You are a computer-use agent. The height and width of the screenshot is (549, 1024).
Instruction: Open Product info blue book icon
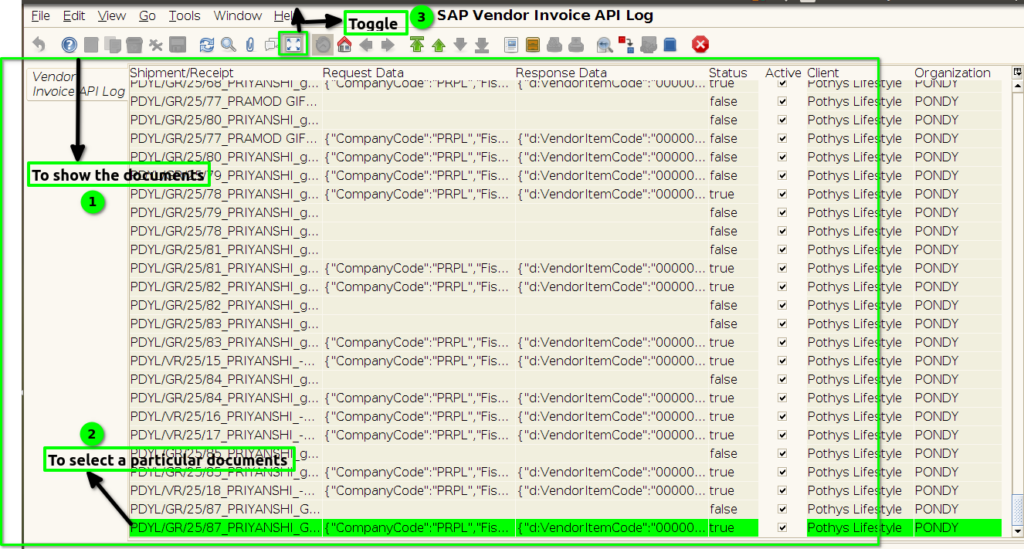coord(670,44)
